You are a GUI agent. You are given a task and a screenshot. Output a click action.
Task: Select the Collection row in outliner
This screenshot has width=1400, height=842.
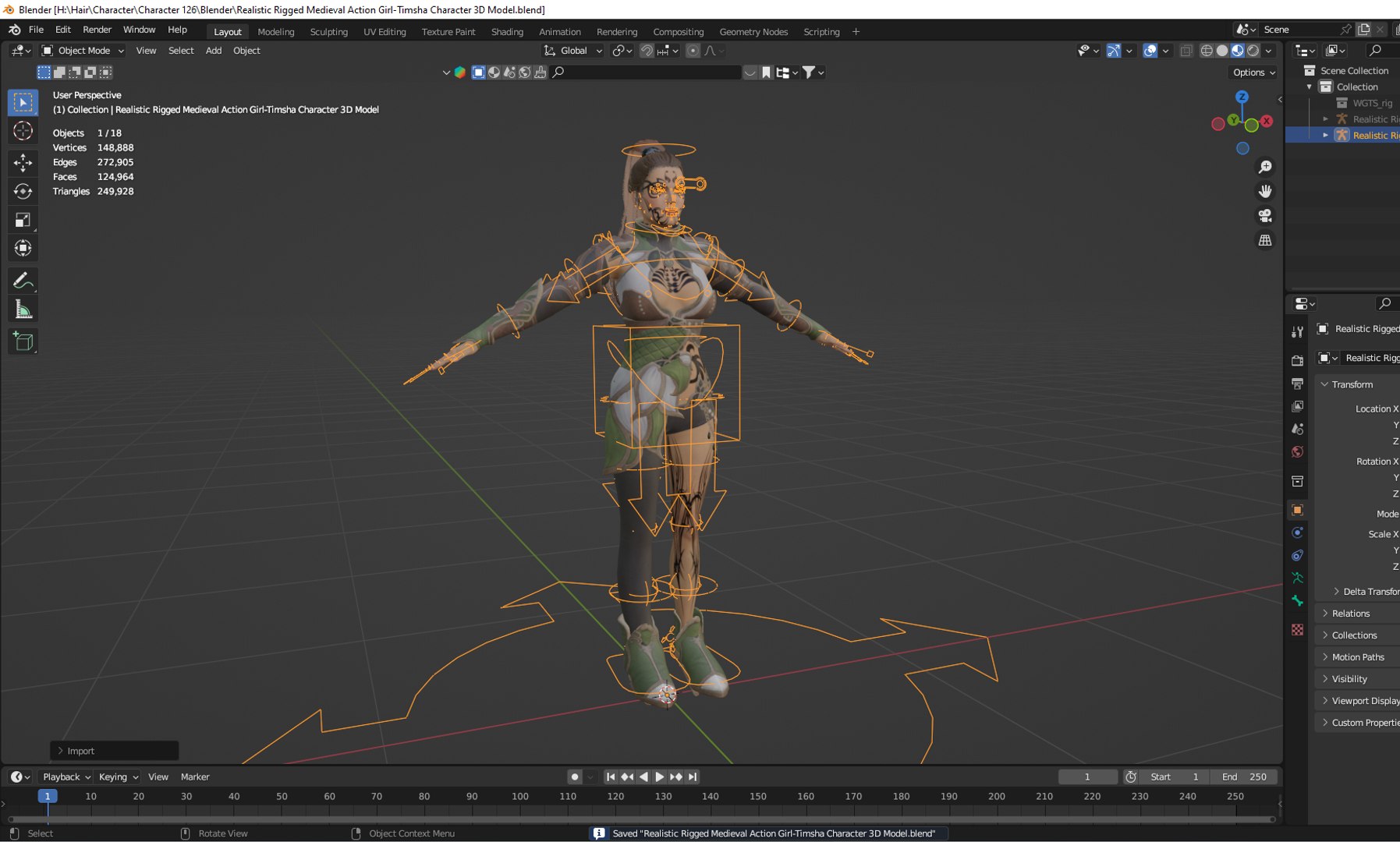click(1357, 87)
